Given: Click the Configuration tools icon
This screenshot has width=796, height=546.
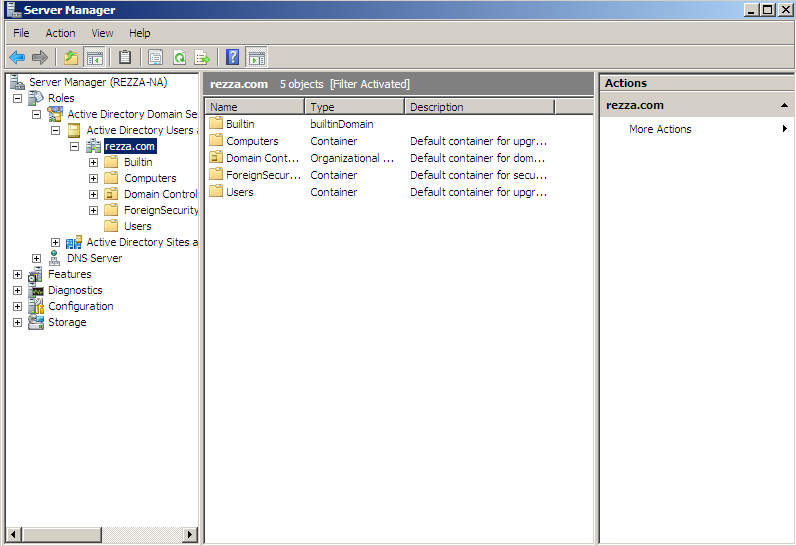Looking at the screenshot, I should tap(36, 306).
